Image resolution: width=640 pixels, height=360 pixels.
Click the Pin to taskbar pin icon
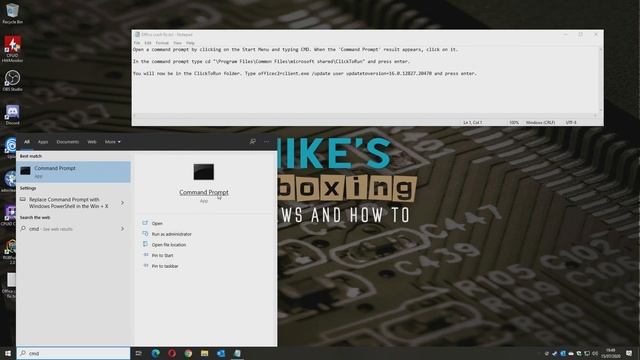(x=146, y=265)
